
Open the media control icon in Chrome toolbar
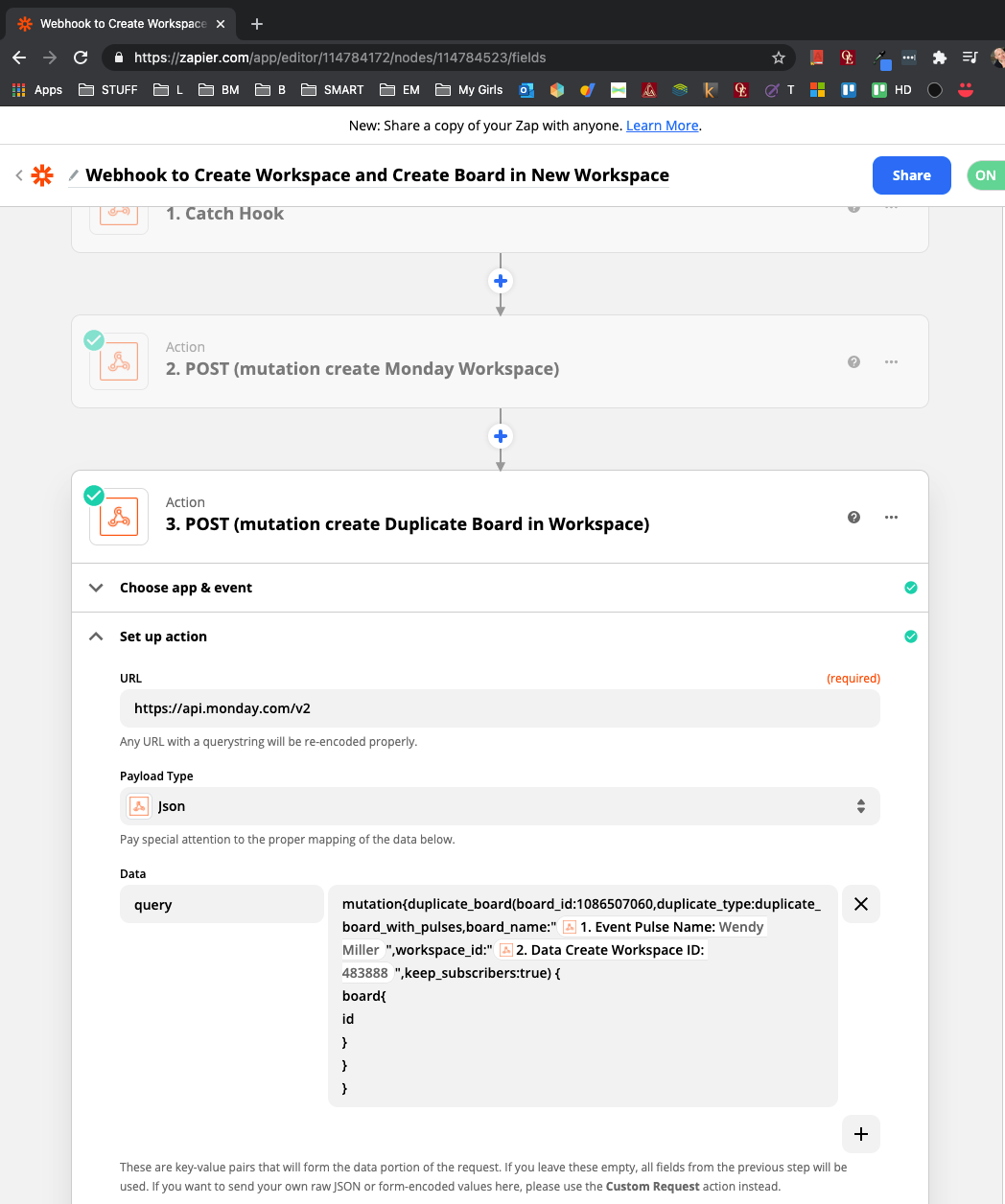click(970, 58)
